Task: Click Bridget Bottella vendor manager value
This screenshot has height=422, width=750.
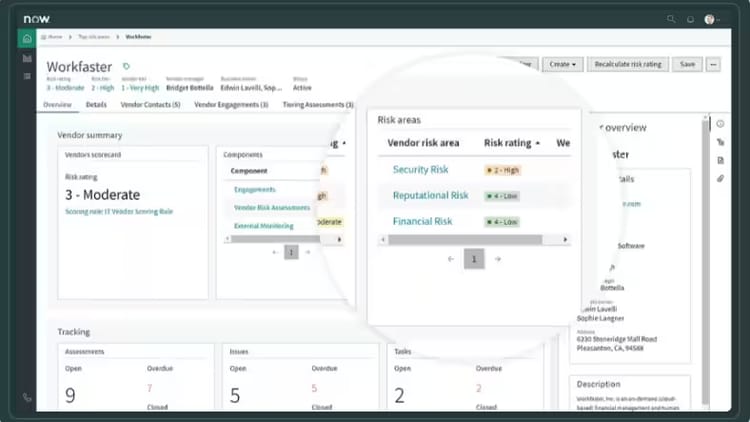Action: click(x=190, y=88)
